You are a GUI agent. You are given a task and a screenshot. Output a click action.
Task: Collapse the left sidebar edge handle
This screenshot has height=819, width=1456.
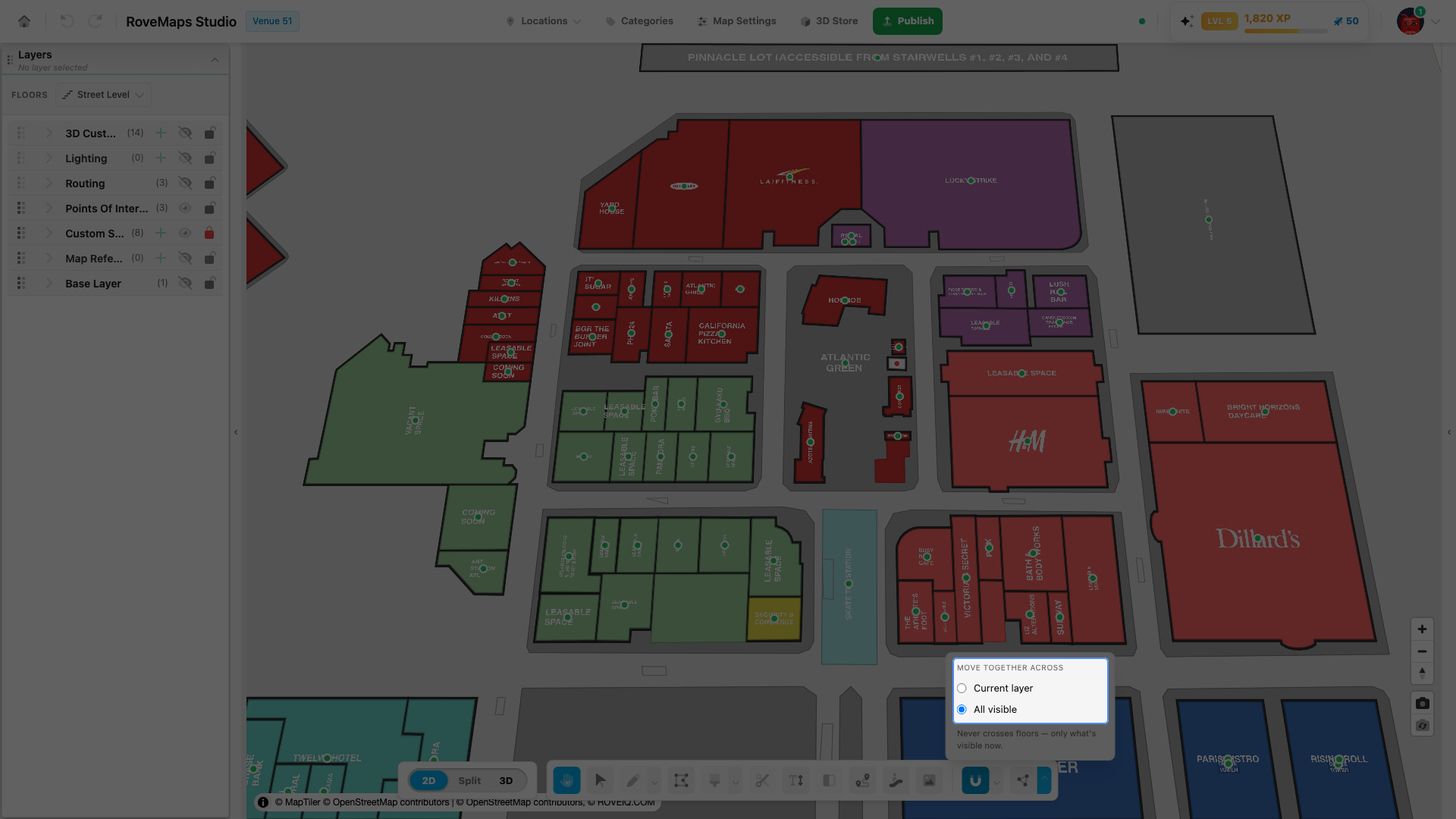click(236, 432)
